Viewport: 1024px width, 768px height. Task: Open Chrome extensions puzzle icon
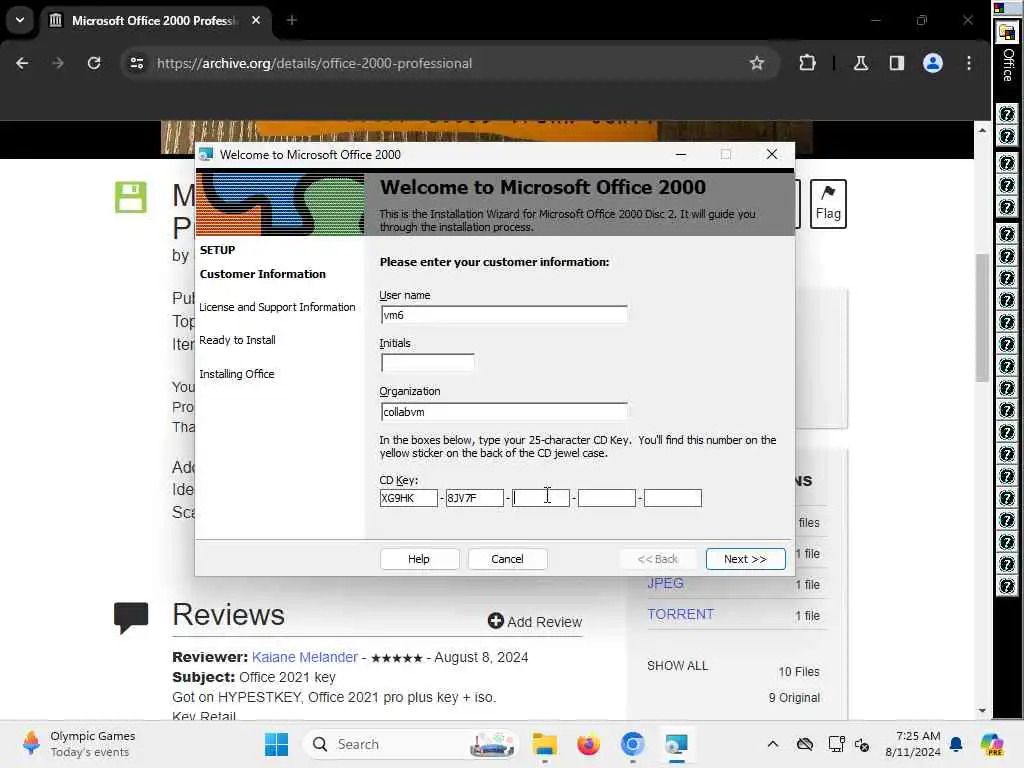point(807,63)
